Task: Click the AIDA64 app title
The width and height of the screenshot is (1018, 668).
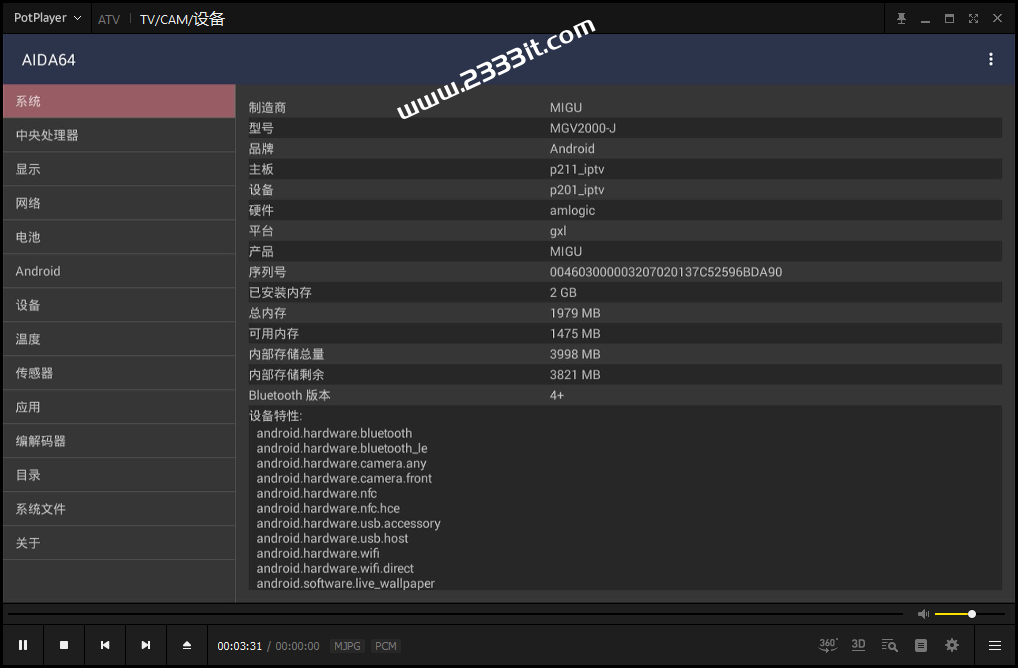Action: [49, 60]
